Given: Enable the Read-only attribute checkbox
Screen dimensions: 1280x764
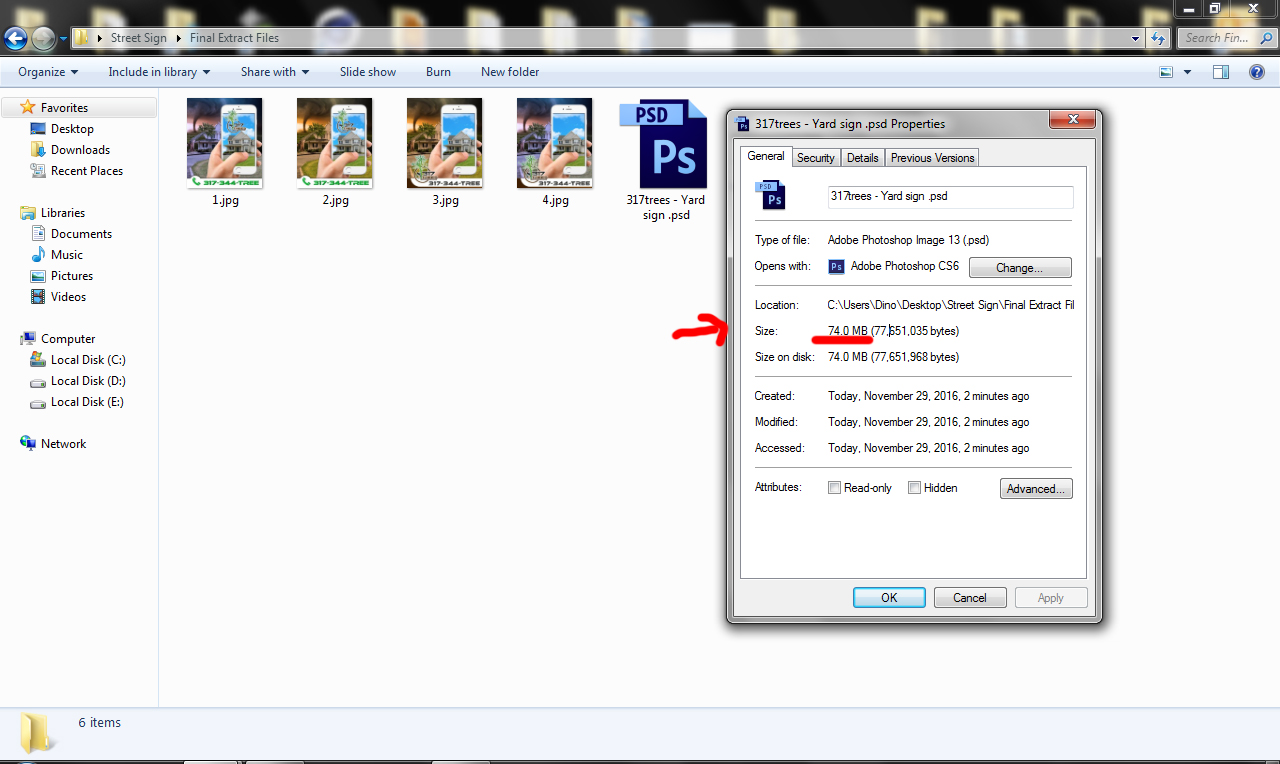Looking at the screenshot, I should 835,488.
